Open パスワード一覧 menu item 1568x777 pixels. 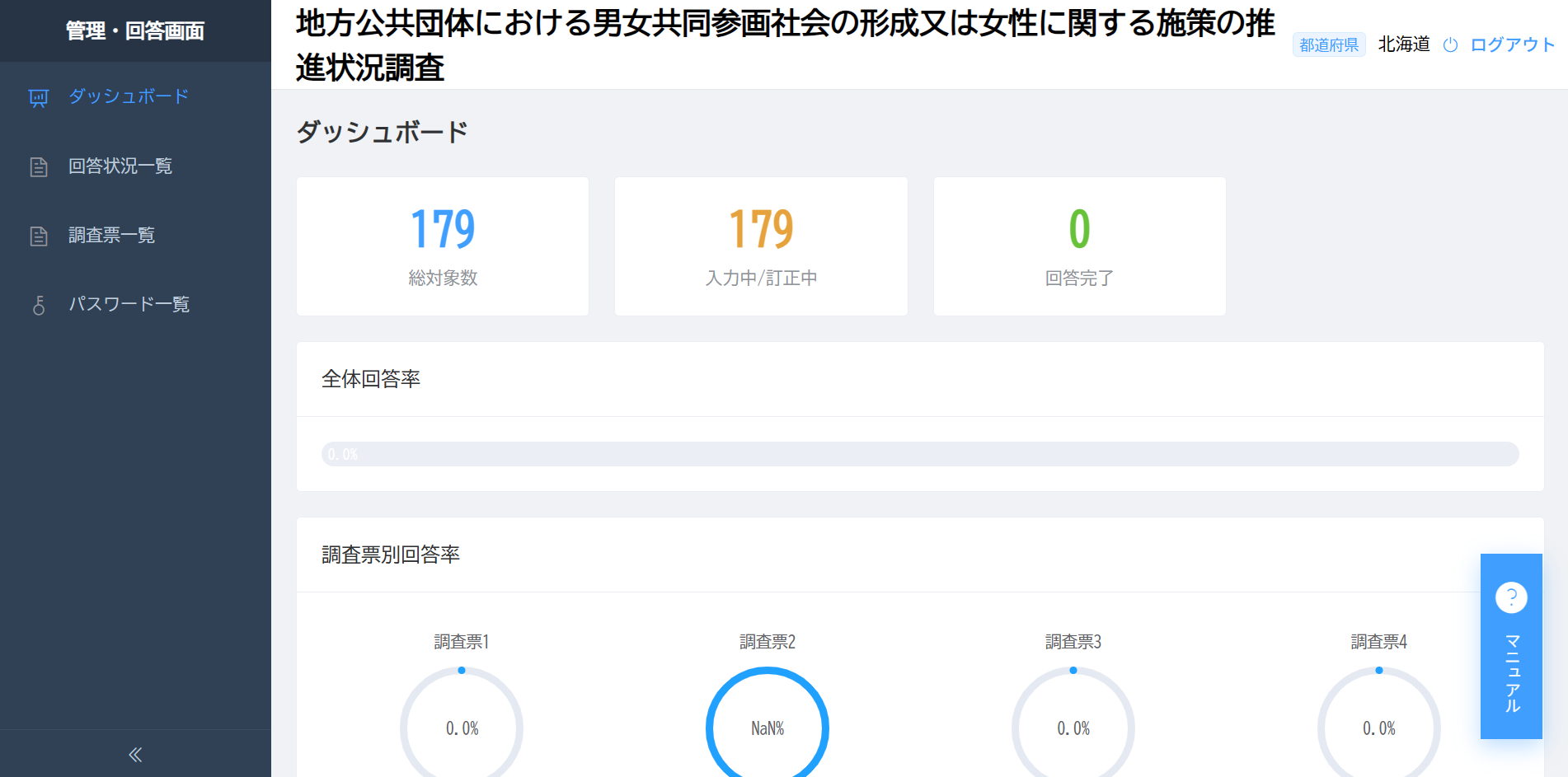coord(135,305)
